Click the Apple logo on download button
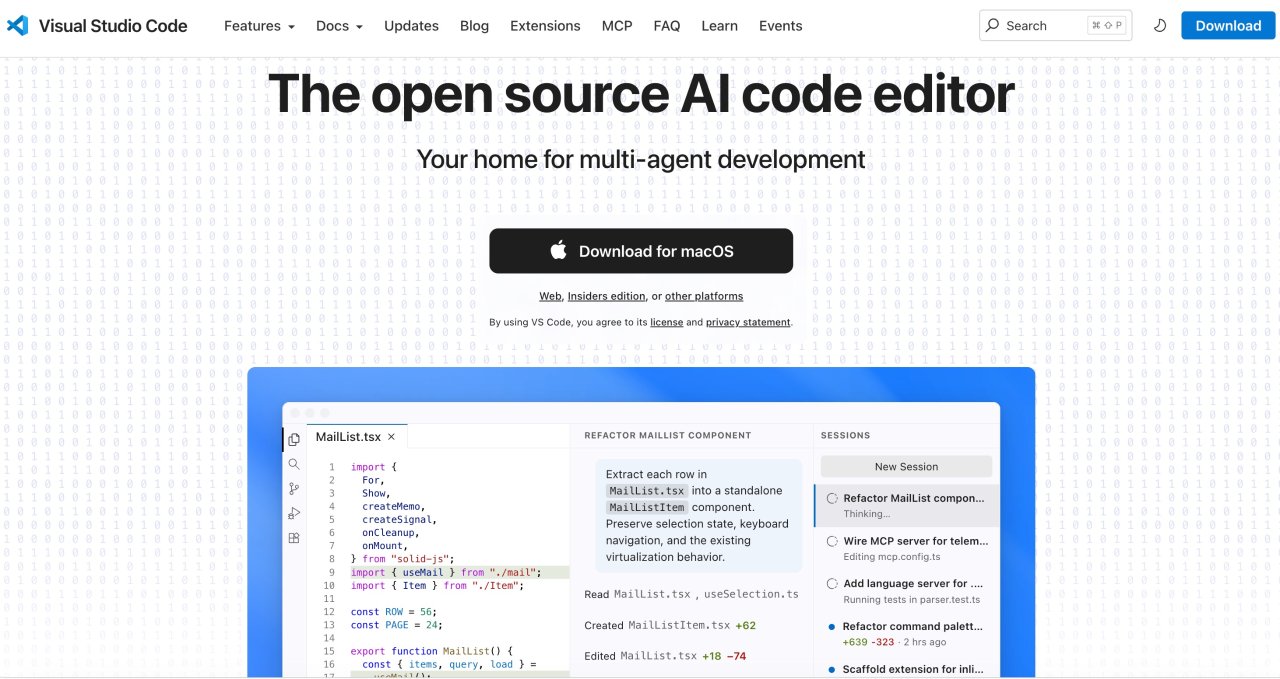Screen dimensions: 1280x679 (559, 250)
